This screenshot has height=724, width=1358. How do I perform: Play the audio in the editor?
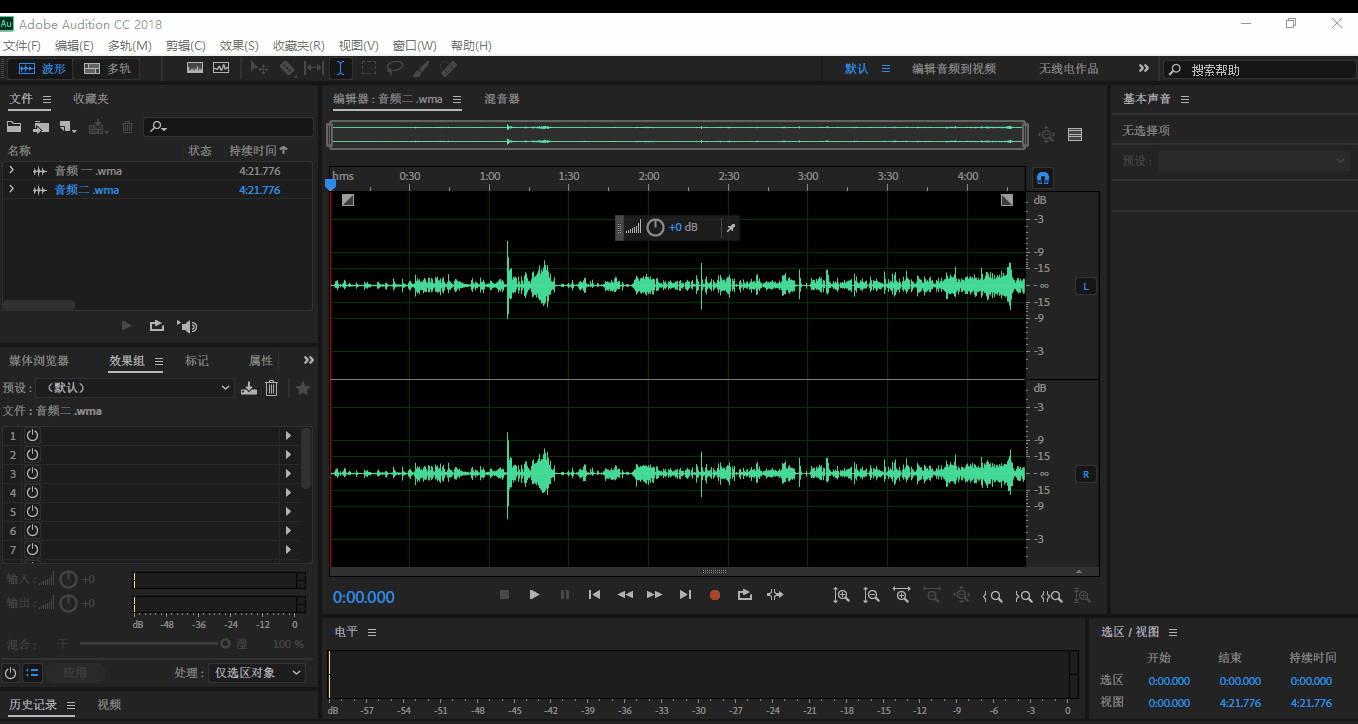tap(535, 595)
